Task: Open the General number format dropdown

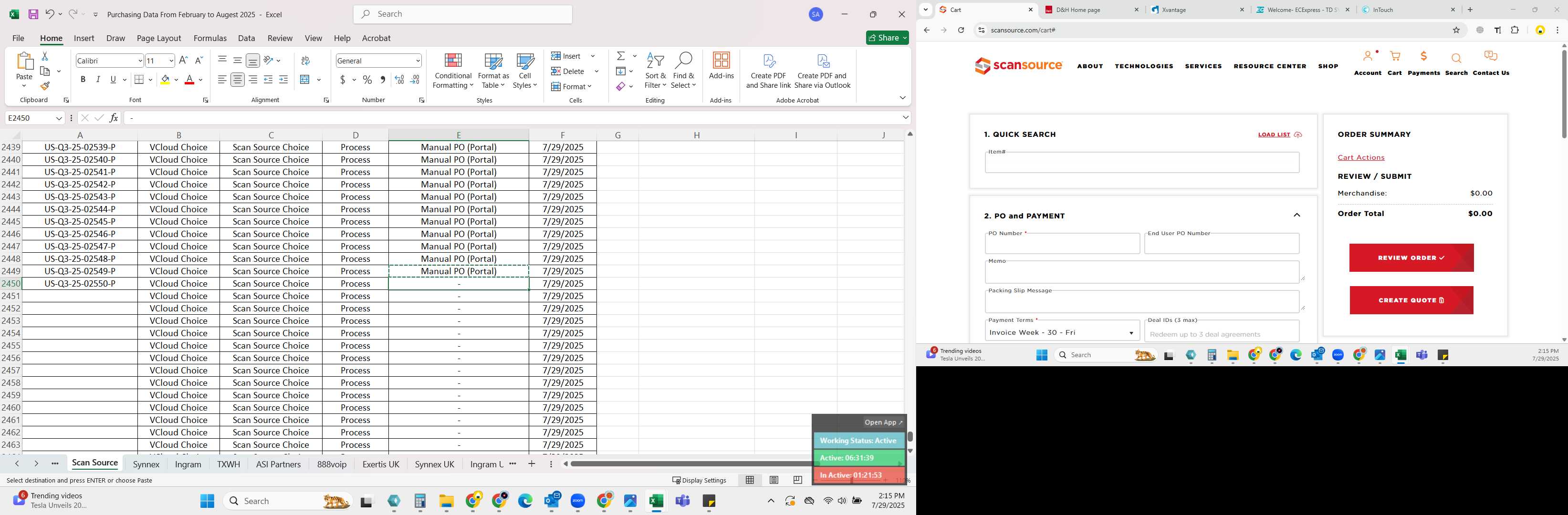Action: point(418,61)
